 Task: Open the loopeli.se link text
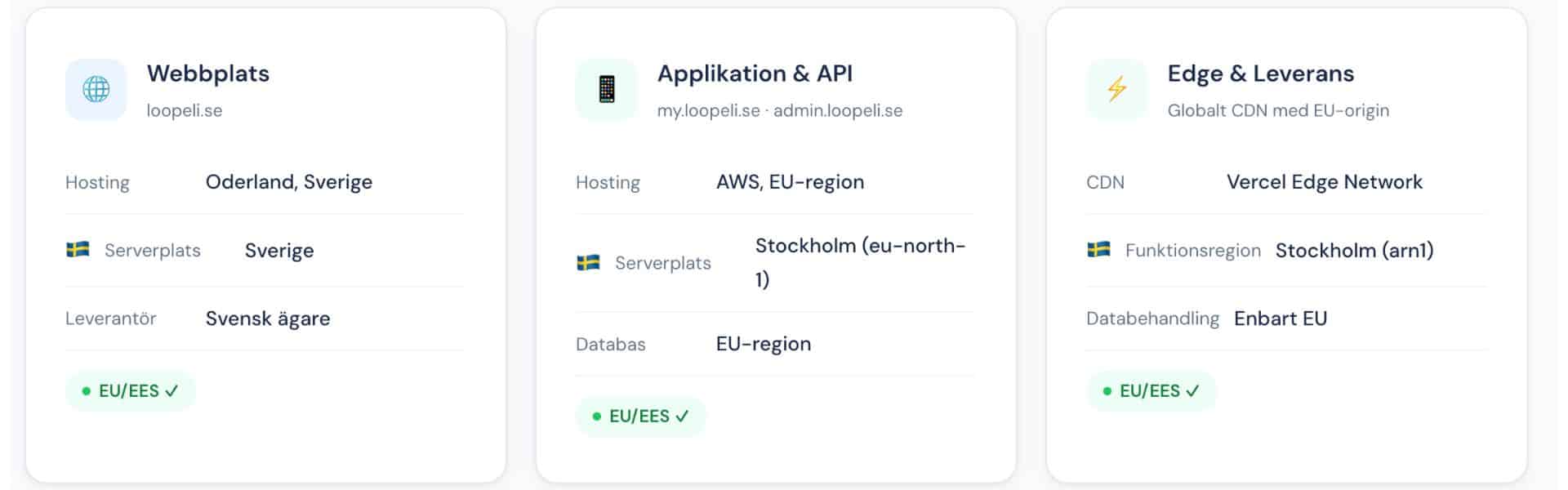click(x=185, y=111)
